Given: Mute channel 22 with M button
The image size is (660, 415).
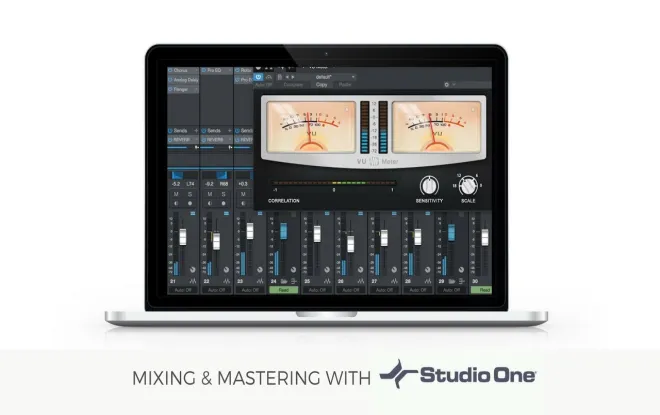Looking at the screenshot, I should pyautogui.click(x=210, y=194).
